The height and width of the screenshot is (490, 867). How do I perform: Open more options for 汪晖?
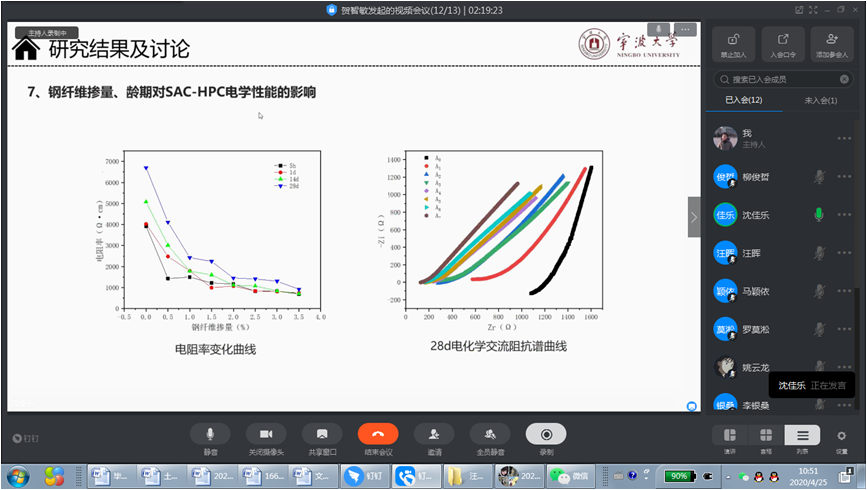click(x=845, y=253)
